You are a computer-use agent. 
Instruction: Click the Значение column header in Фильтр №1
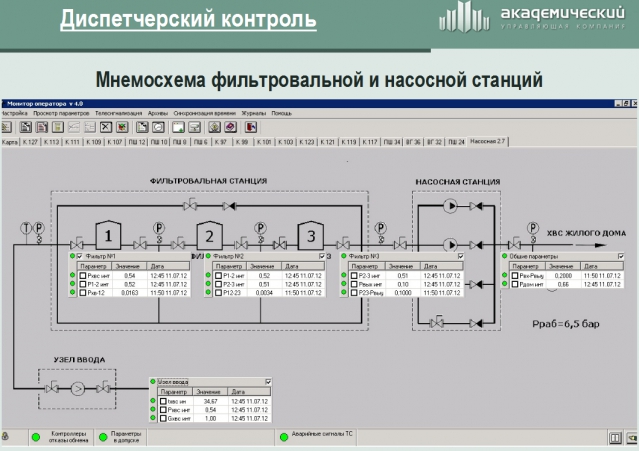click(128, 266)
